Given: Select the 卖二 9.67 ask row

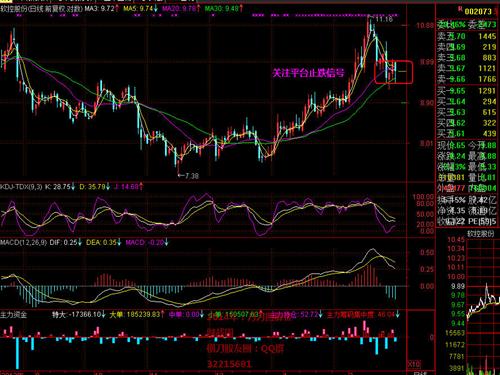Looking at the screenshot, I should click(x=467, y=68).
